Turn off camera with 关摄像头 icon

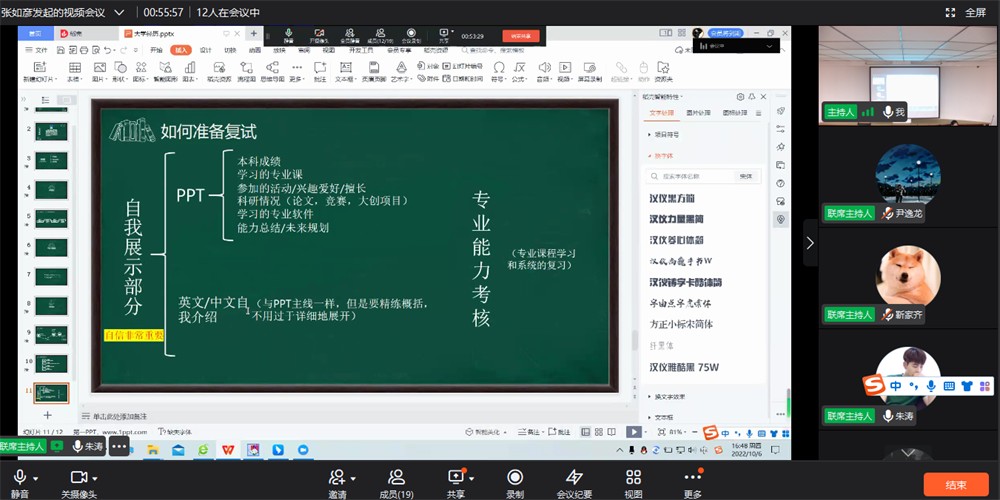pyautogui.click(x=79, y=478)
